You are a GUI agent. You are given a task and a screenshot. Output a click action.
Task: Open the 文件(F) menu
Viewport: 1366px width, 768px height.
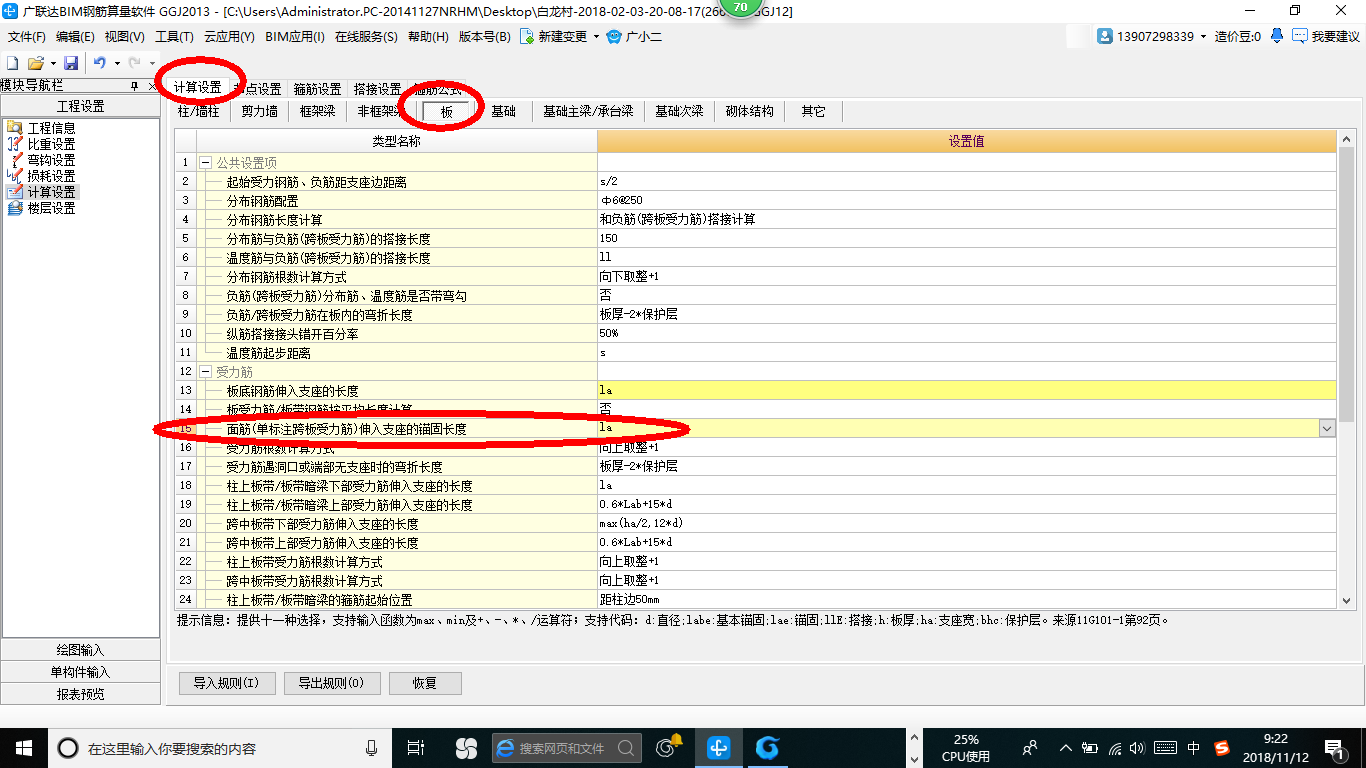[x=28, y=36]
